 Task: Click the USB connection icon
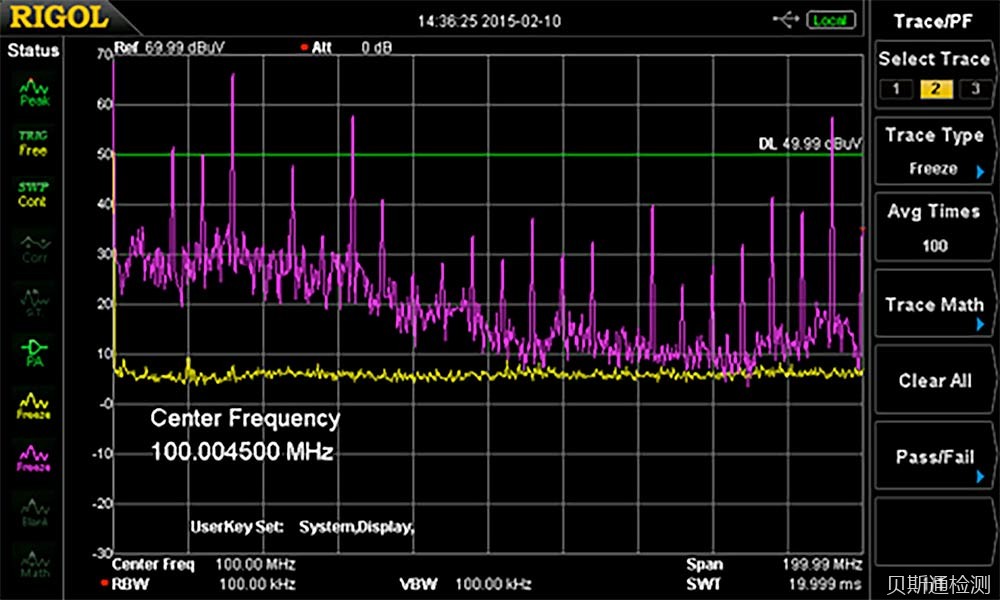click(786, 20)
